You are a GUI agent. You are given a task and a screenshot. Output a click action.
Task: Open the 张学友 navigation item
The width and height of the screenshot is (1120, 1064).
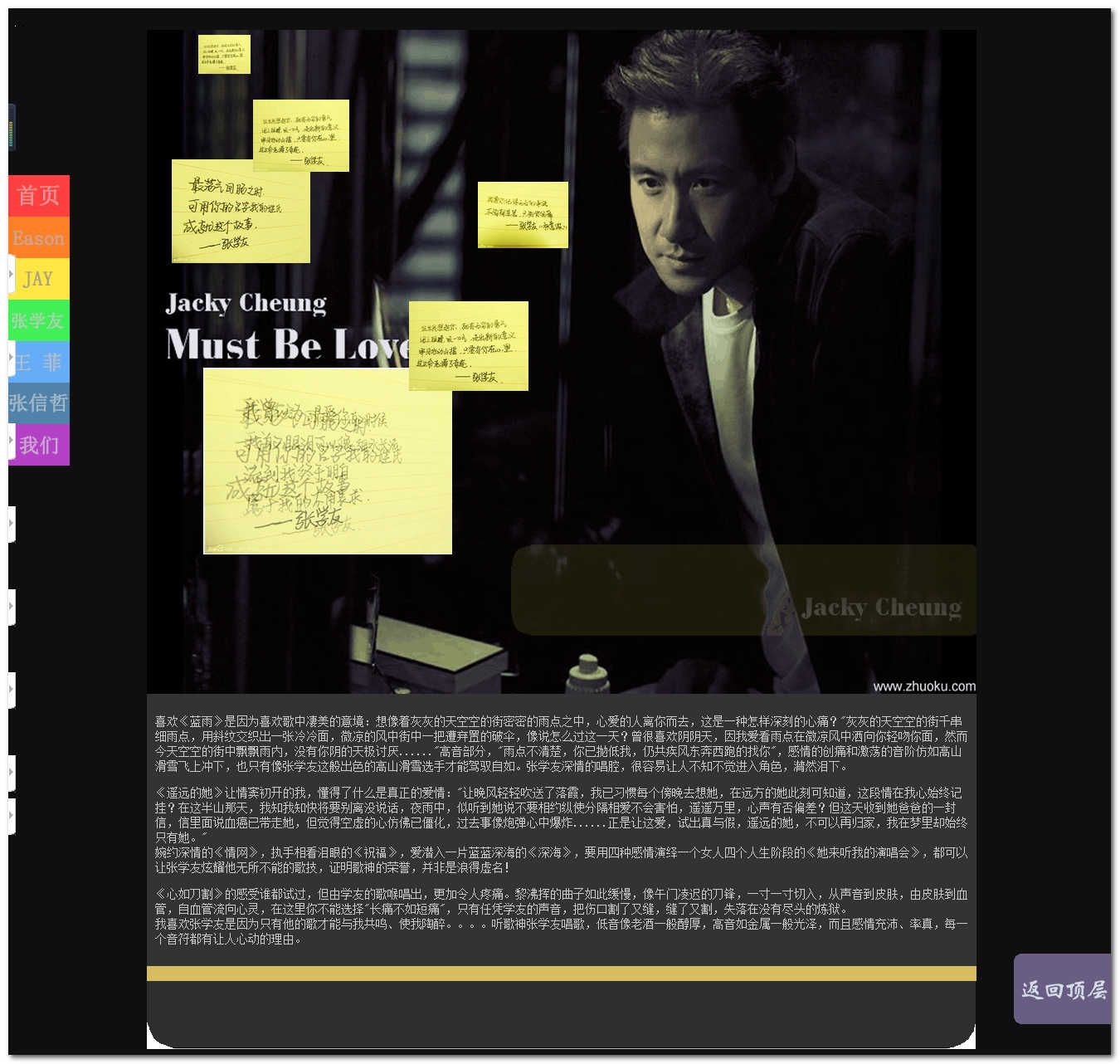point(39,320)
